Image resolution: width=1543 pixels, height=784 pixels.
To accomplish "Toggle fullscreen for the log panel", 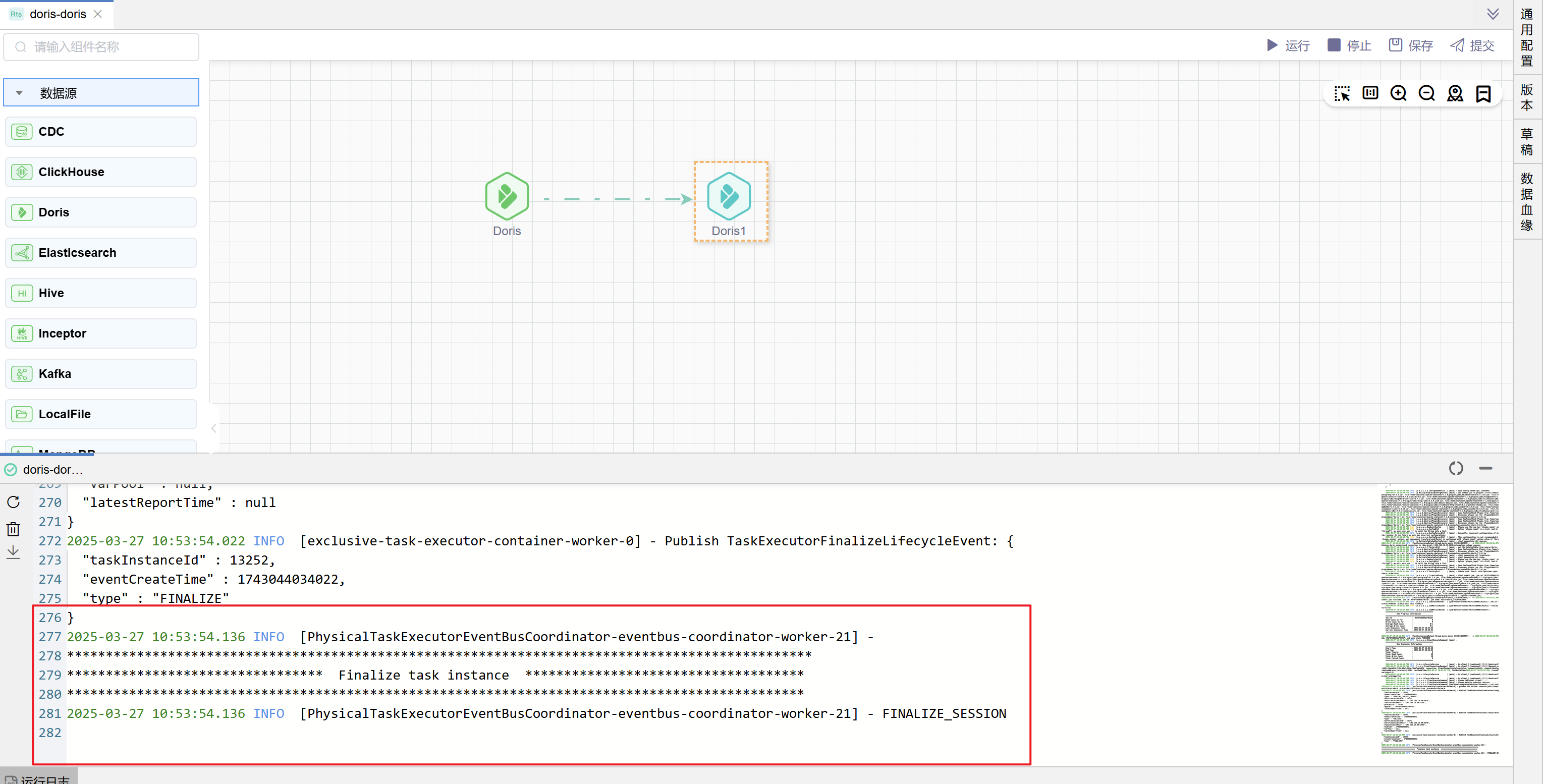I will [1456, 468].
